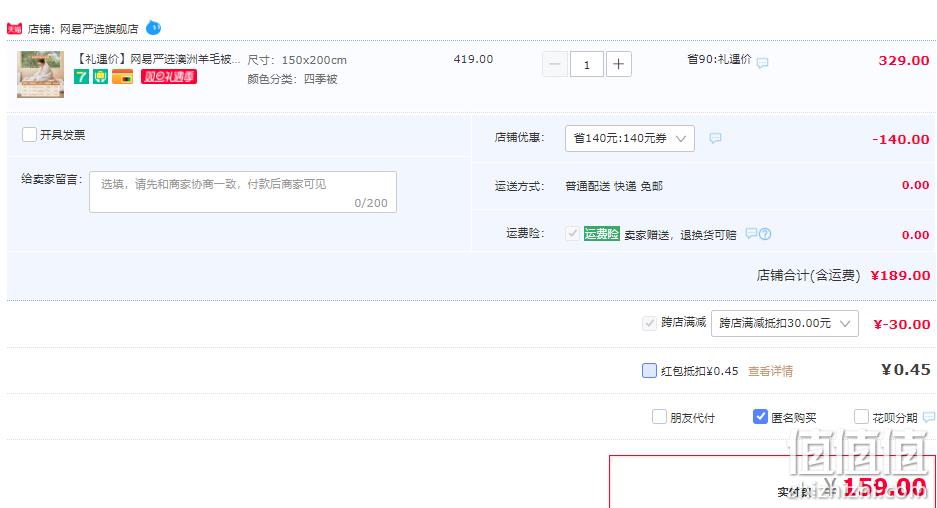The width and height of the screenshot is (937, 508).
Task: Click the 颜色分类: 四季被 text
Action: pos(292,79)
